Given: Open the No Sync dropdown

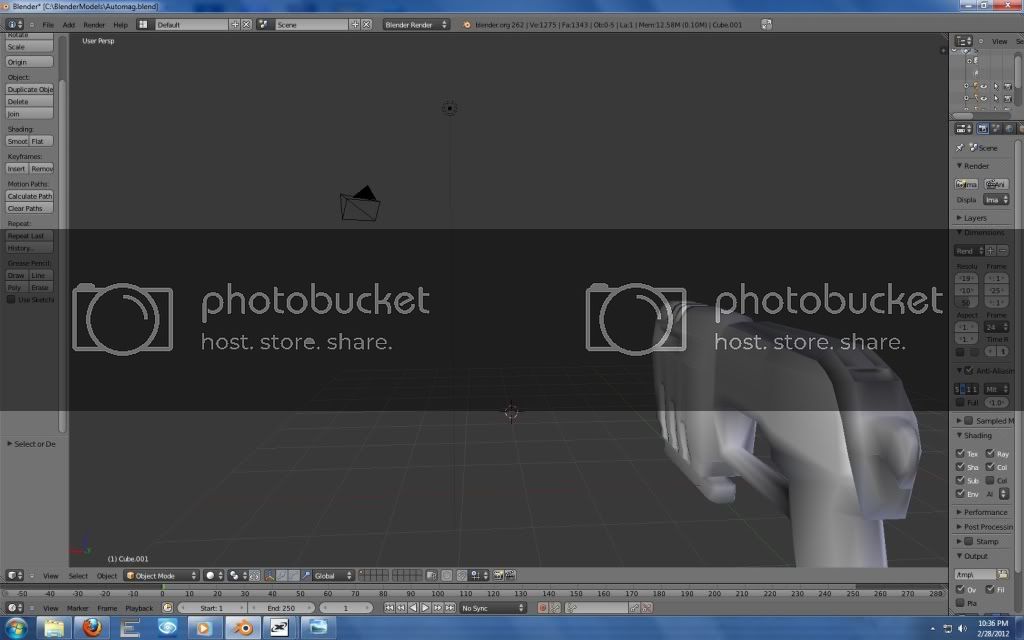Looking at the screenshot, I should [x=491, y=608].
